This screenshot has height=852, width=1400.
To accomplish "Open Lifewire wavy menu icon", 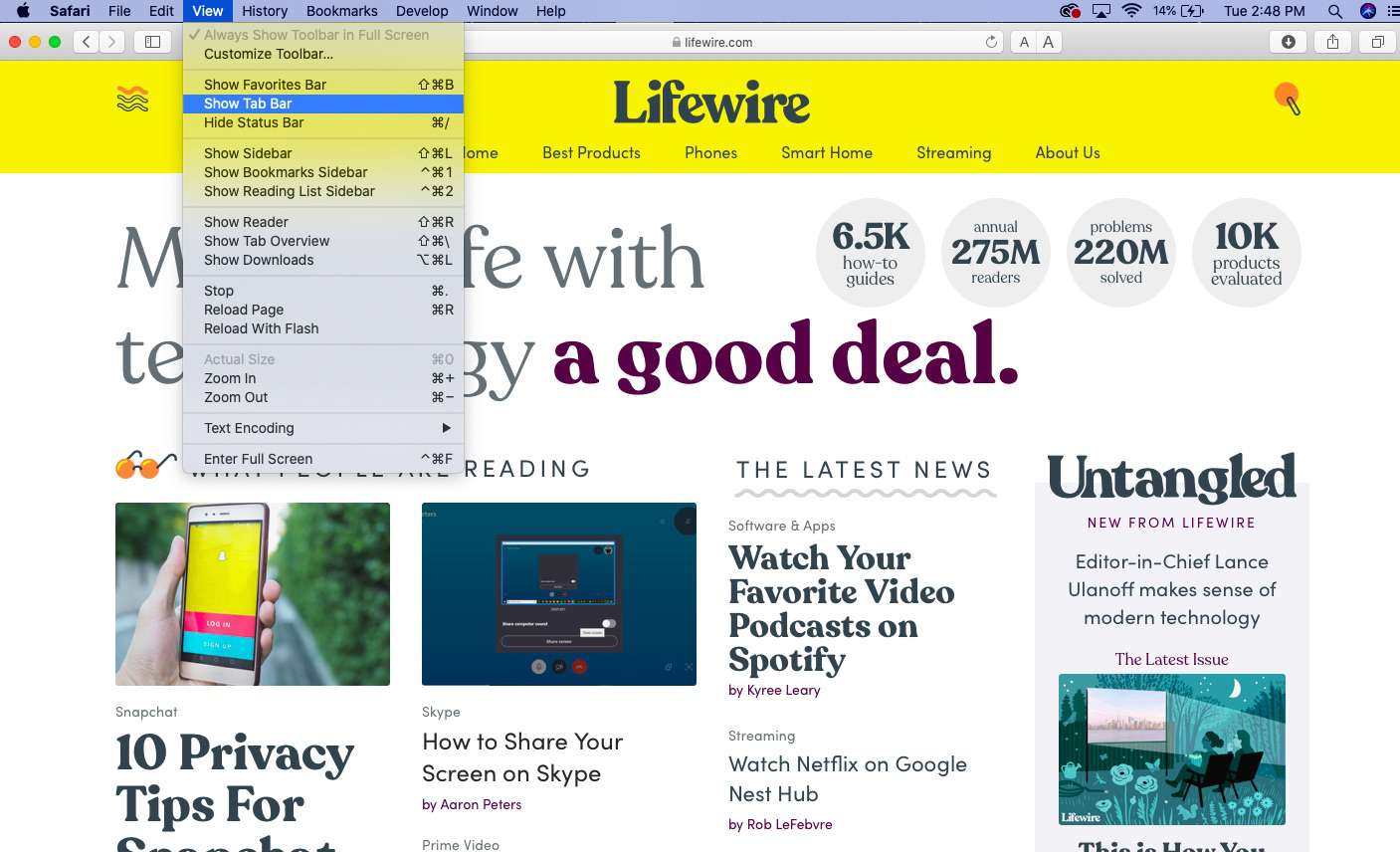I will tap(132, 99).
